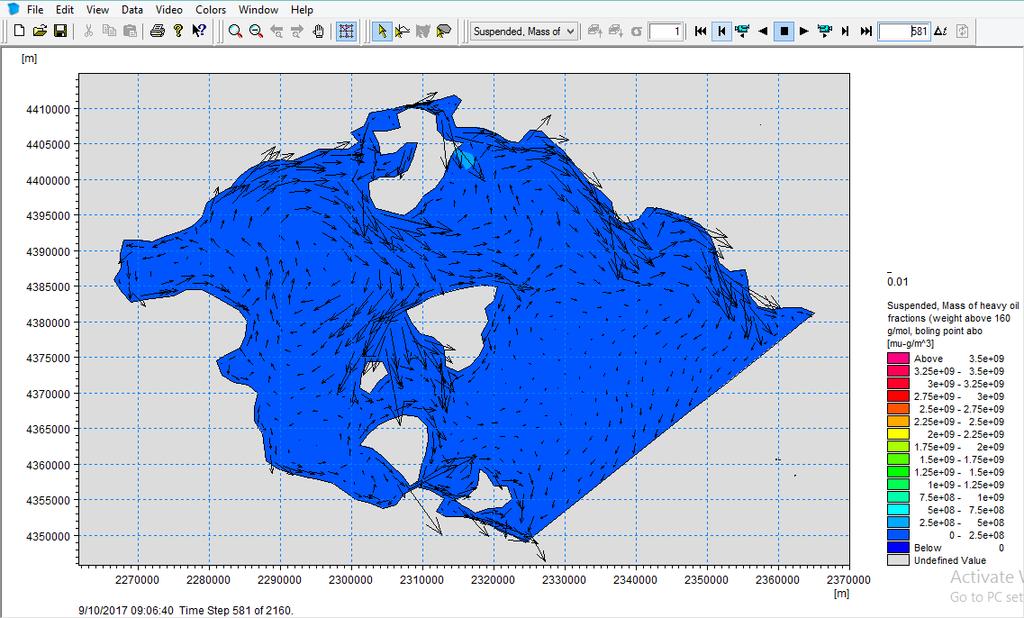Open the Edit menu
The width and height of the screenshot is (1024, 618).
click(65, 10)
